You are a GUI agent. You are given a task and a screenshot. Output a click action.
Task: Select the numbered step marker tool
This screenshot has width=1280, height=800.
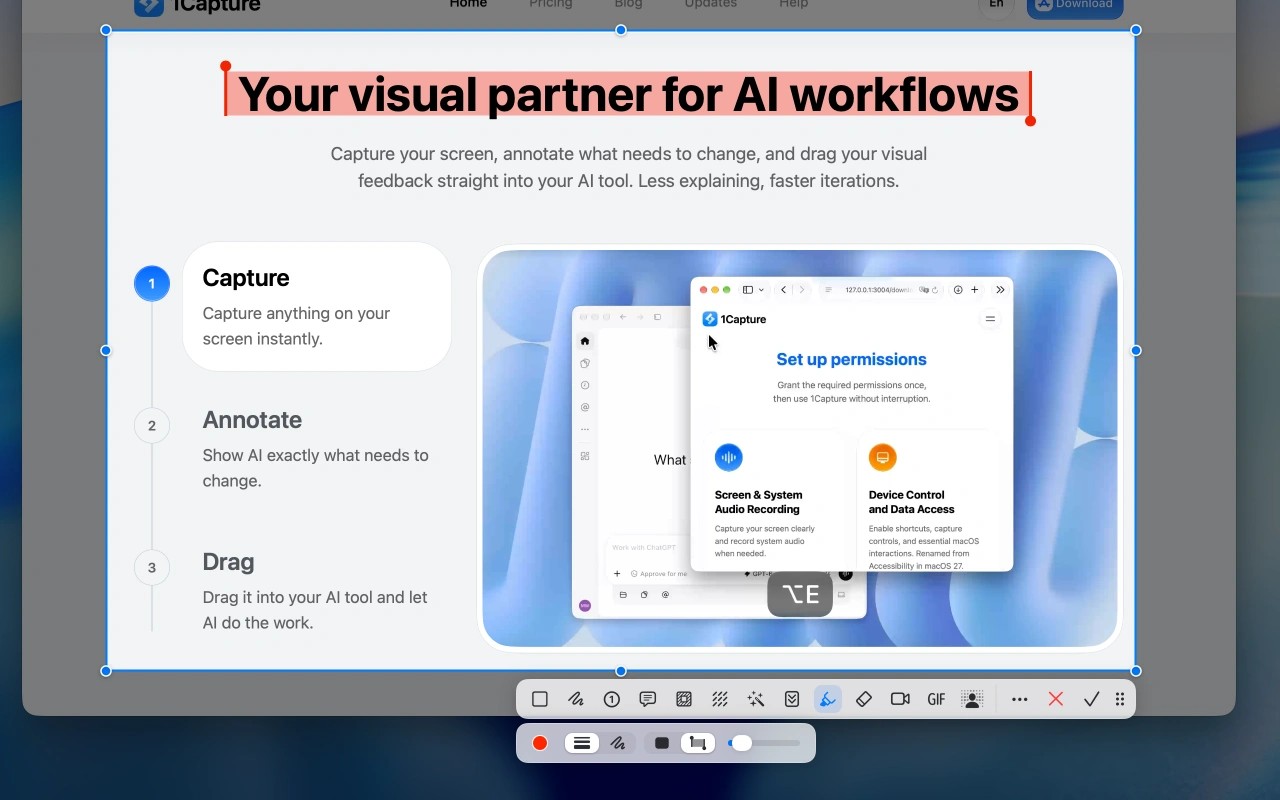[612, 699]
